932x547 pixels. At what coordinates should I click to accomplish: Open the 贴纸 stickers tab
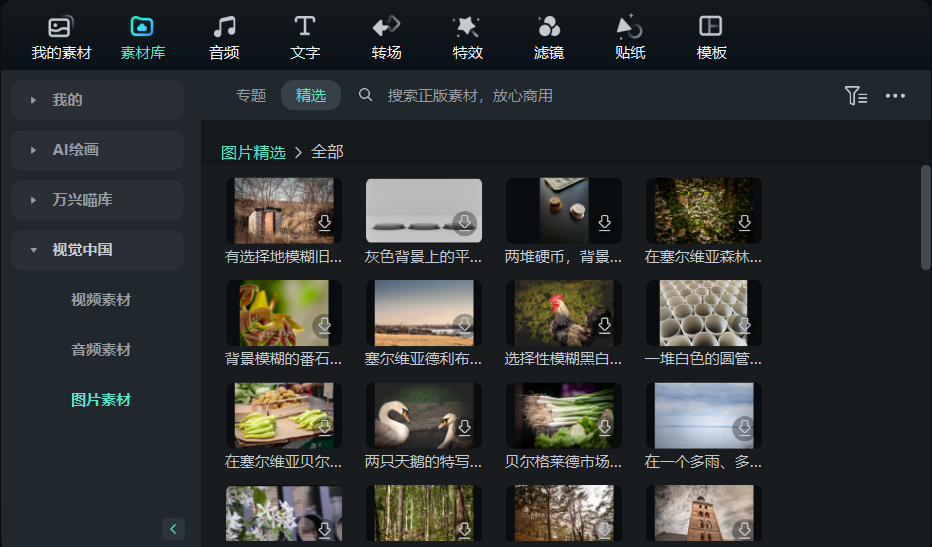[630, 38]
